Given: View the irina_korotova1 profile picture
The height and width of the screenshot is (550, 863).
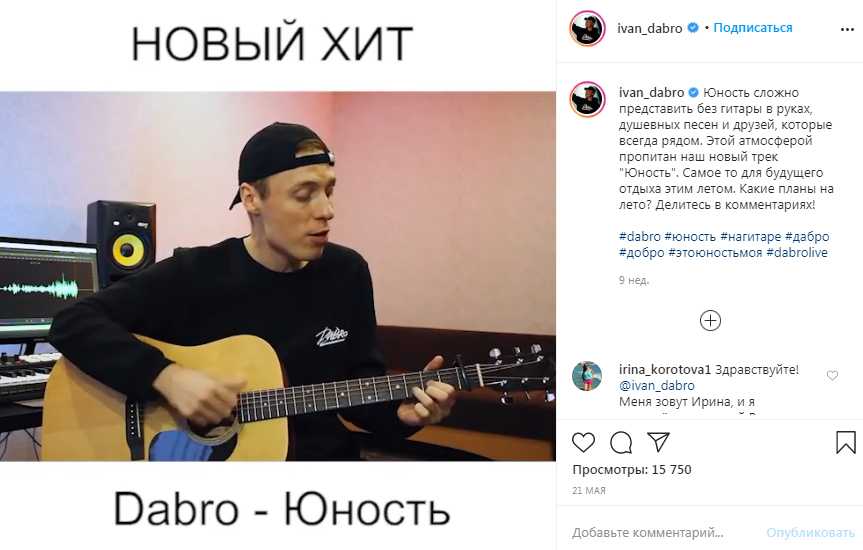Looking at the screenshot, I should tap(587, 376).
